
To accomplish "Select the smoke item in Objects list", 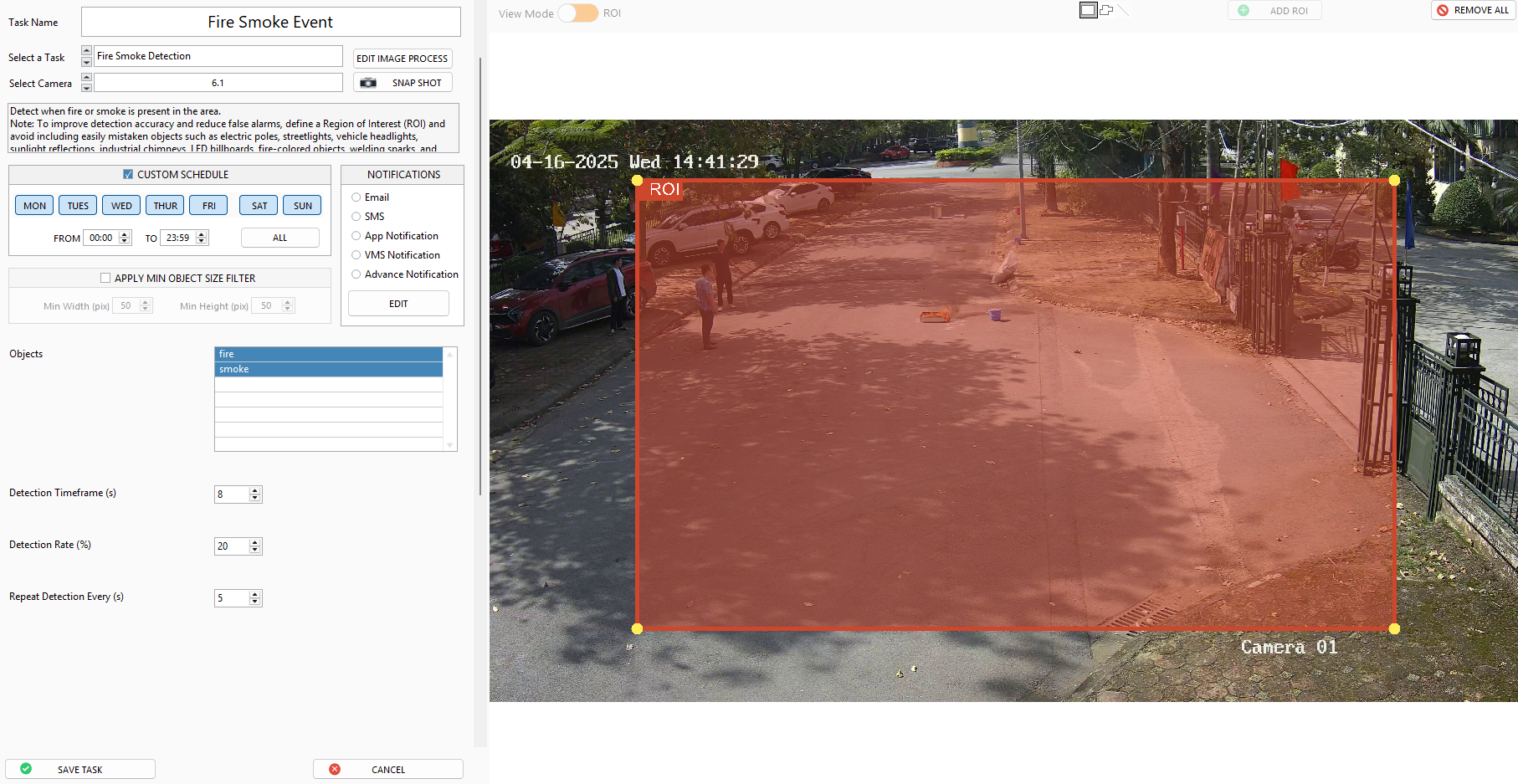I will pos(328,369).
